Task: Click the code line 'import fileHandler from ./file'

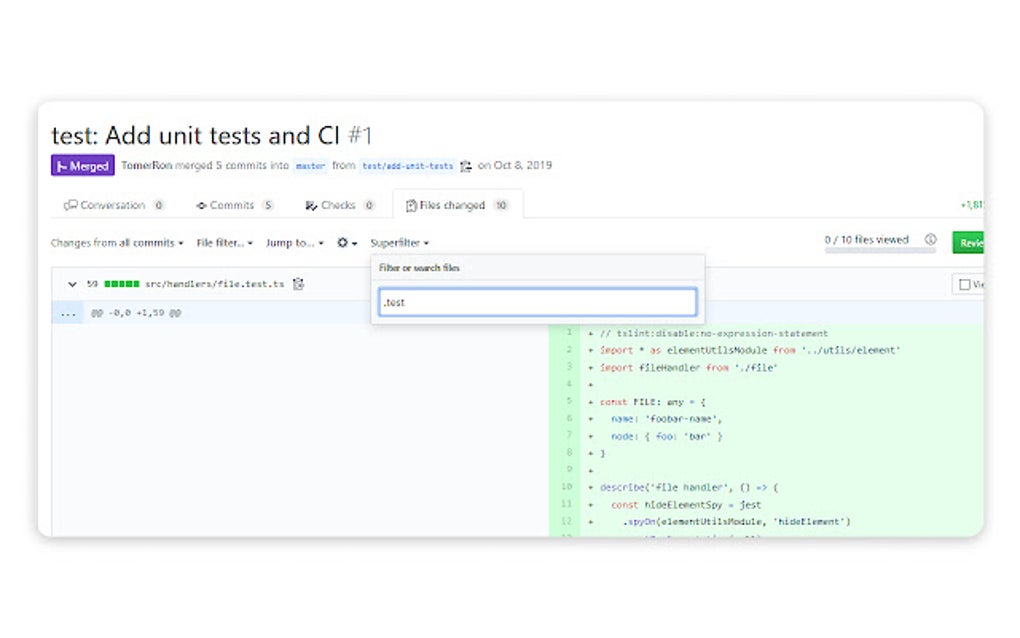Action: (688, 367)
